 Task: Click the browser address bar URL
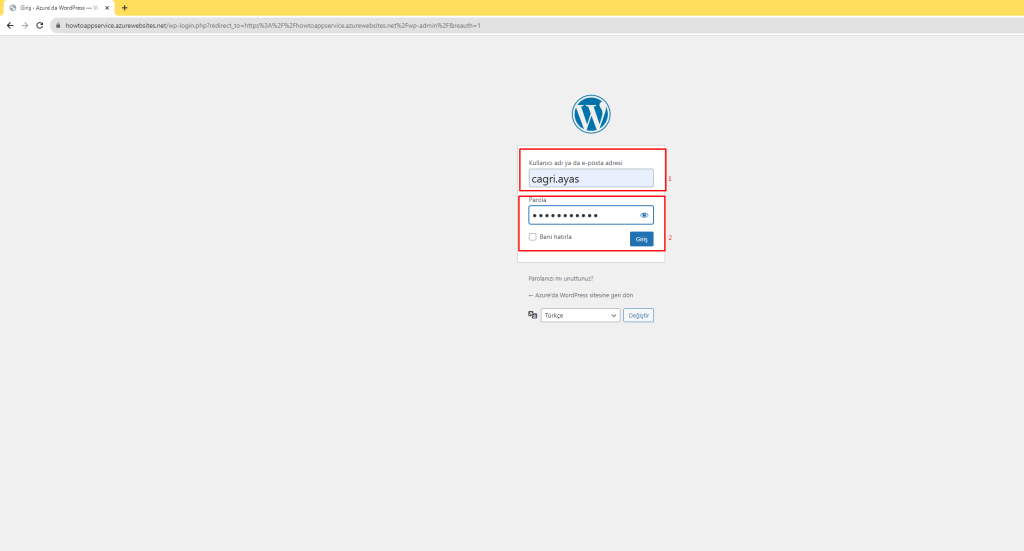[x=272, y=25]
